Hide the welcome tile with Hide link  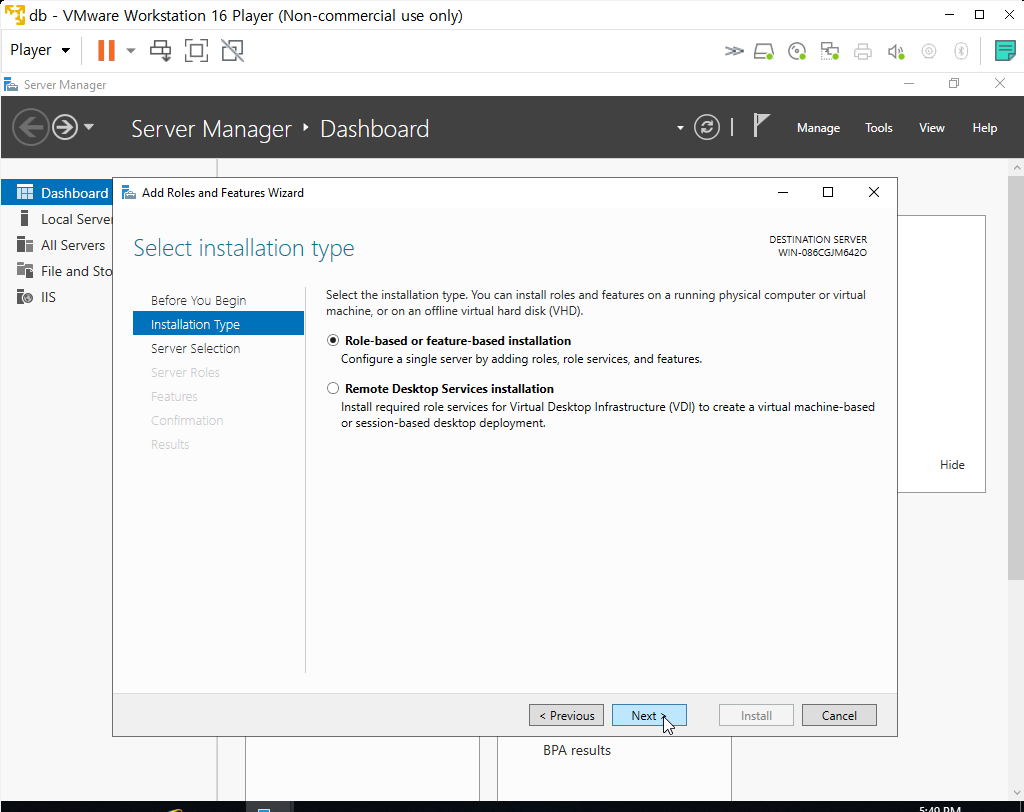click(952, 464)
